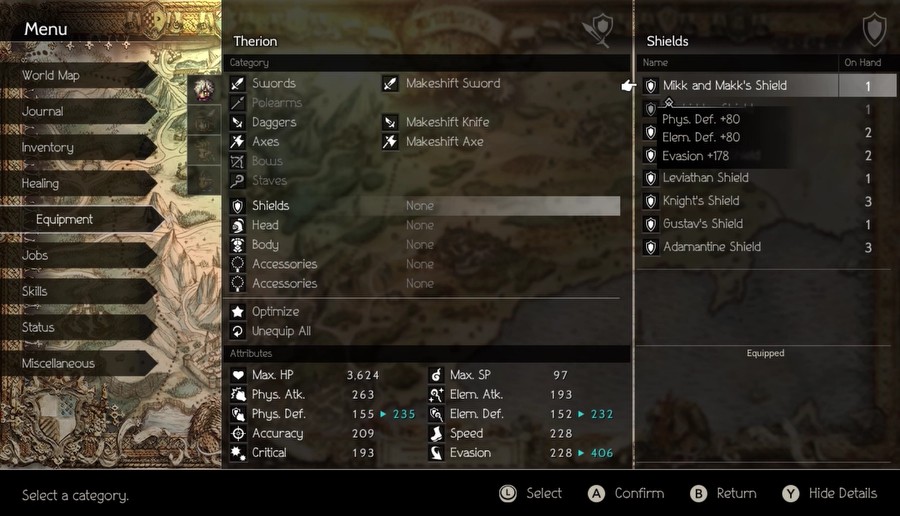Select the Swords category icon
Screen dimensions: 900x516
click(238, 84)
